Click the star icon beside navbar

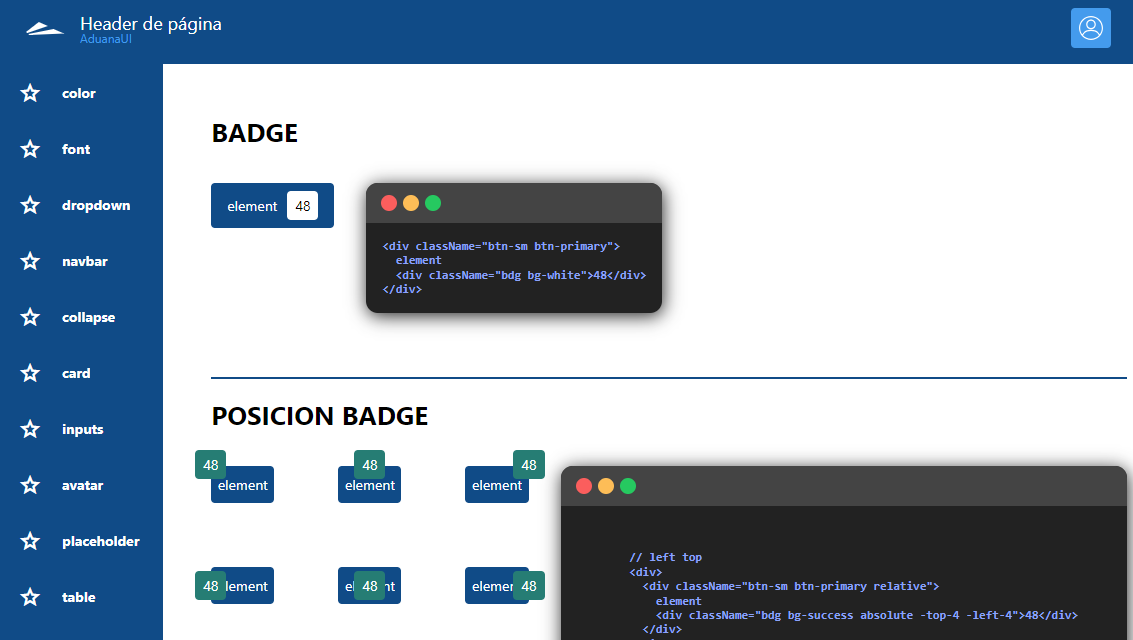click(x=30, y=261)
